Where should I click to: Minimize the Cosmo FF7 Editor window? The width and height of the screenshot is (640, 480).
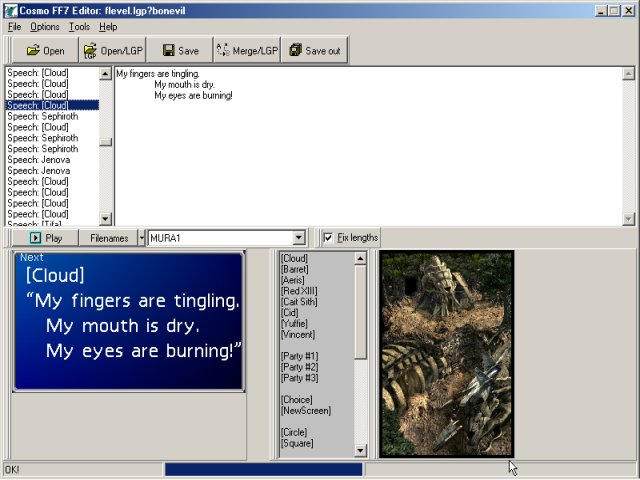(x=600, y=11)
